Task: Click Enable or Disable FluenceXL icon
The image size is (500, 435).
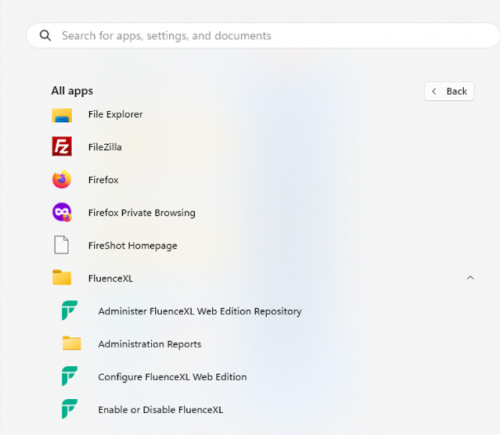Action: tap(70, 409)
